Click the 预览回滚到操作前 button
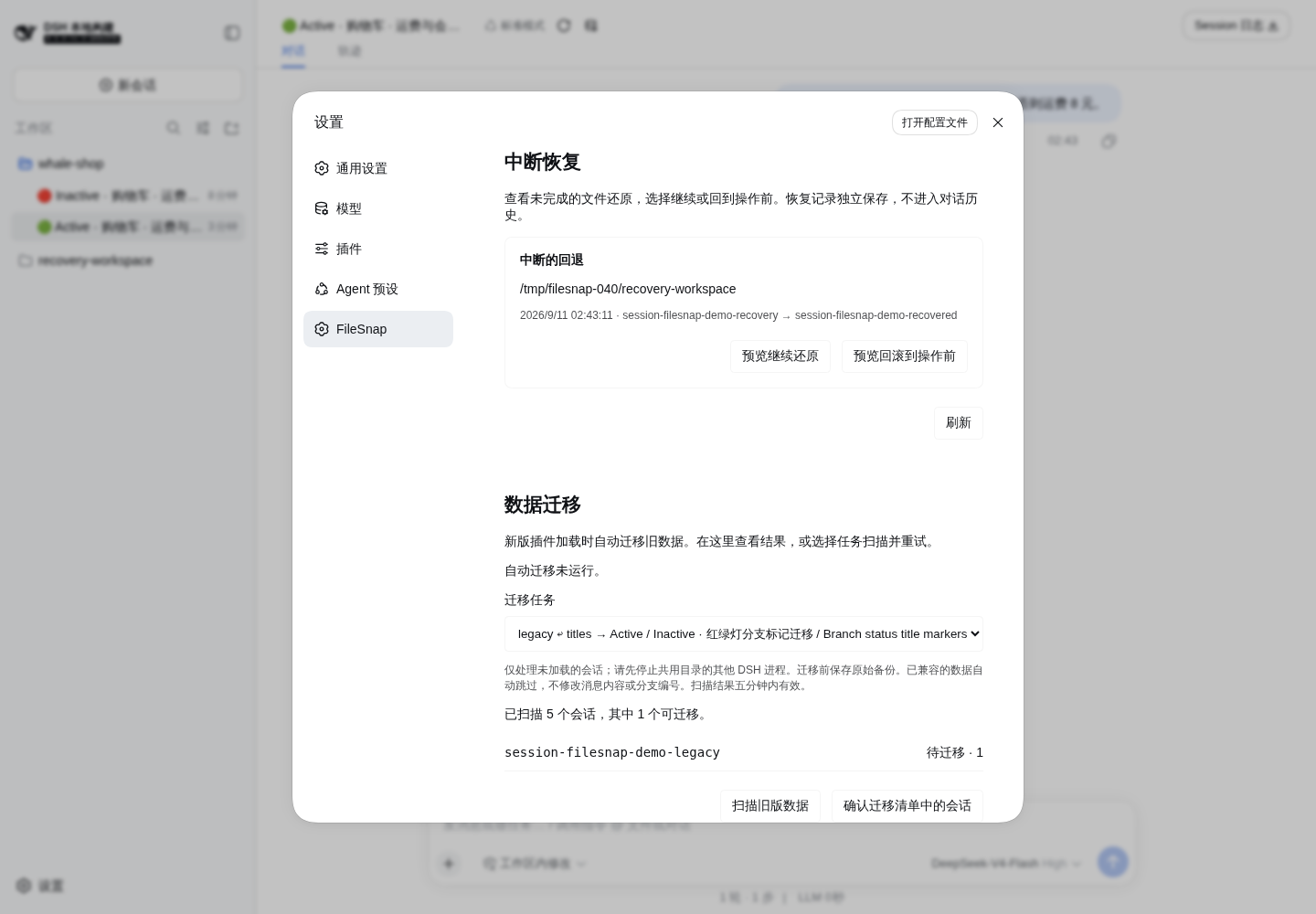Screen dimensions: 1316x914 [x=905, y=356]
